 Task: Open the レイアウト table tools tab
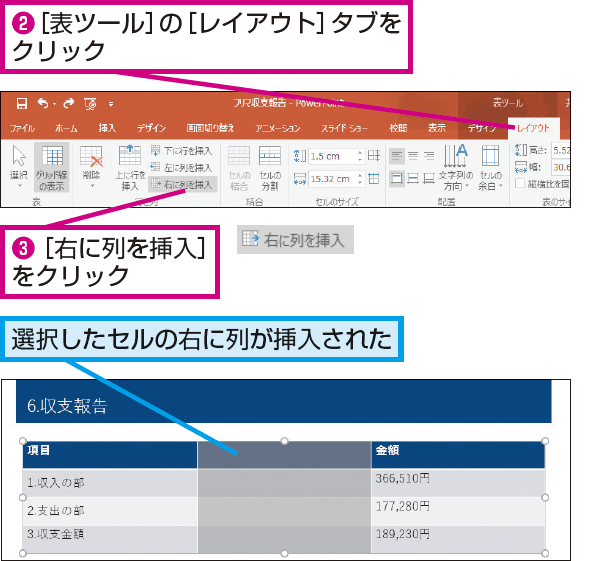click(x=533, y=128)
